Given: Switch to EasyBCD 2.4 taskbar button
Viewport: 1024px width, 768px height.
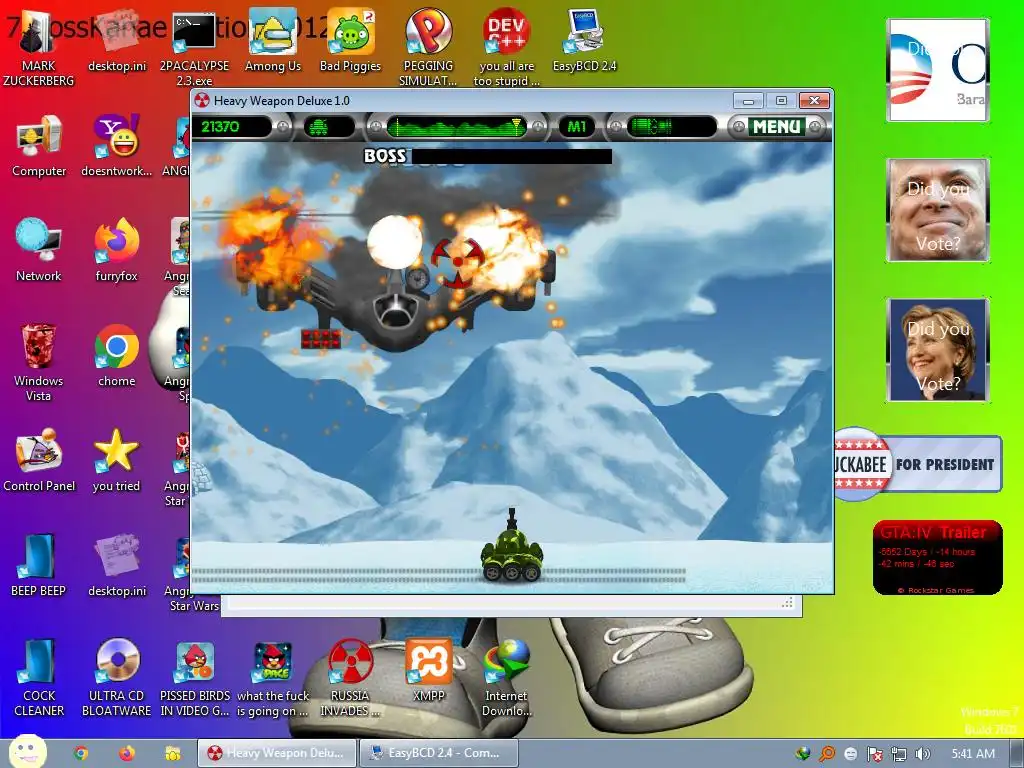Looking at the screenshot, I should click(x=439, y=753).
